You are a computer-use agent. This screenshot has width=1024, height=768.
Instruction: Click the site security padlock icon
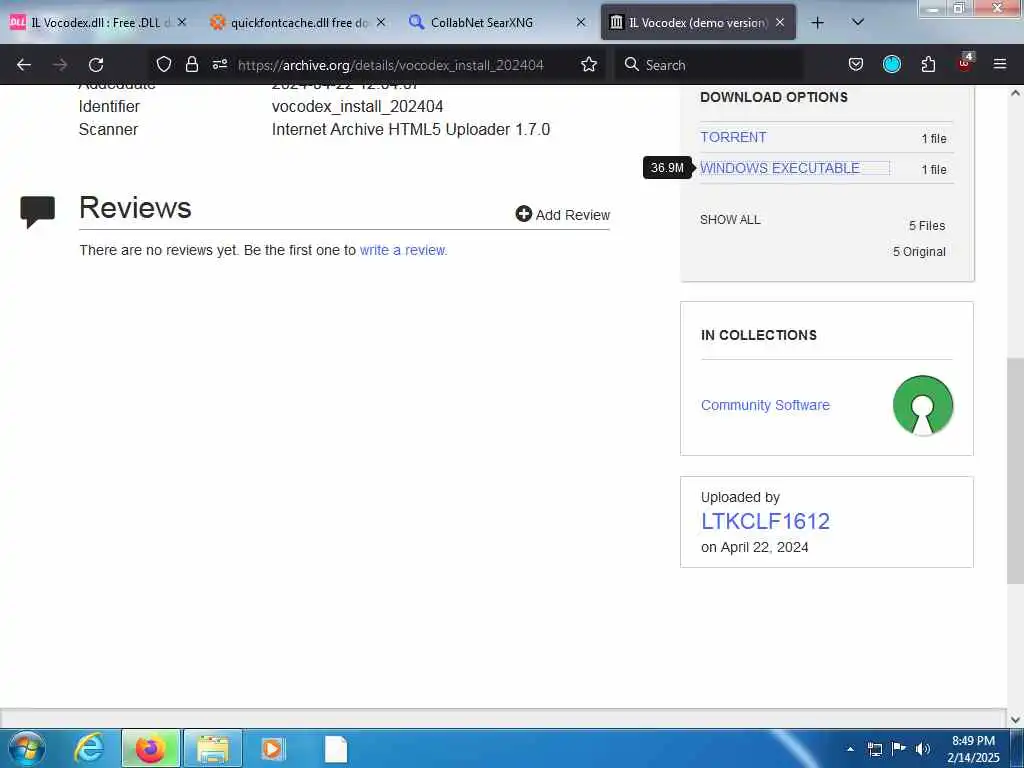191,64
